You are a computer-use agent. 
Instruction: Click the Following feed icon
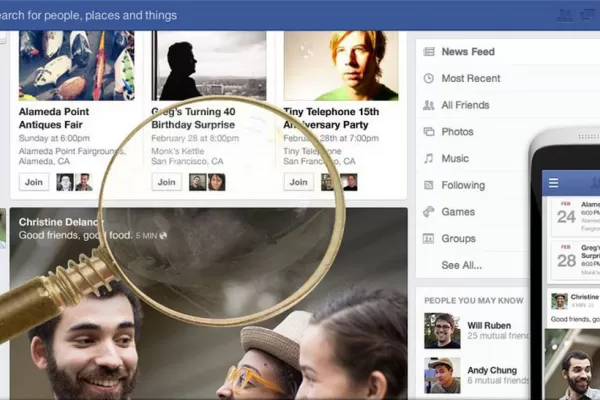coord(429,185)
